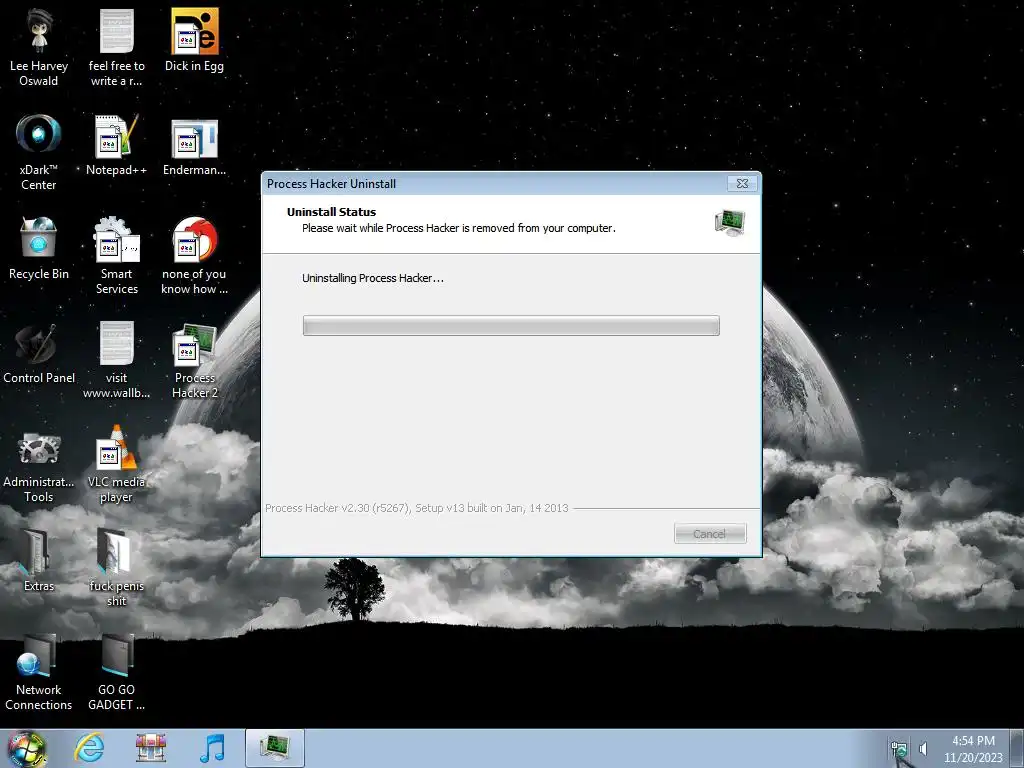Open xDark Center icon
Image resolution: width=1024 pixels, height=768 pixels.
pos(39,152)
